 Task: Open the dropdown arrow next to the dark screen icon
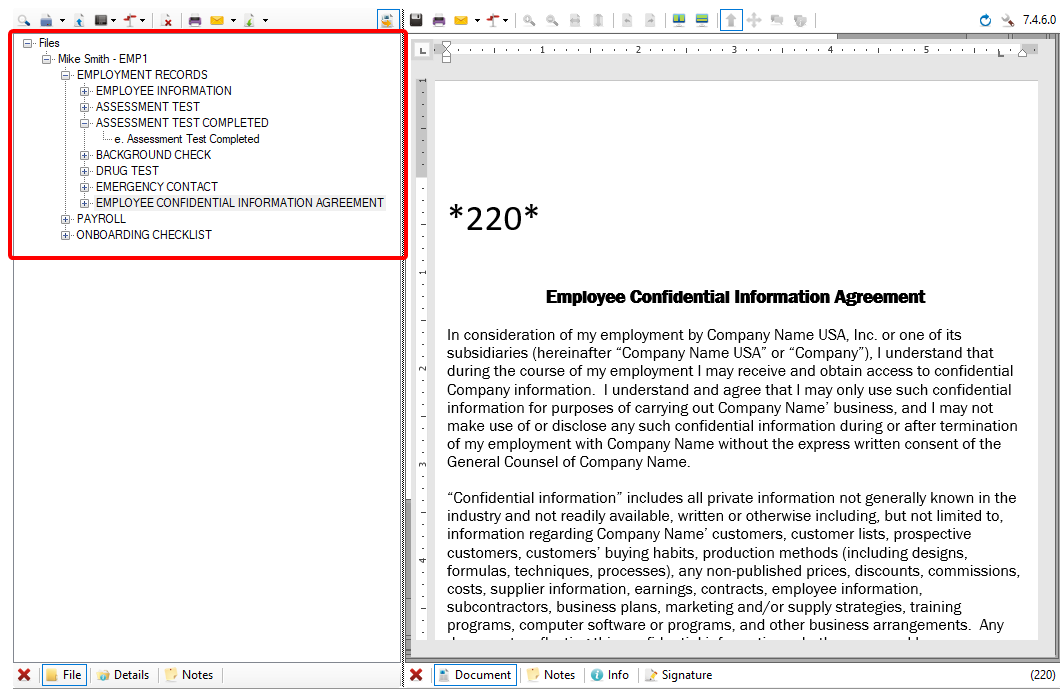(x=113, y=20)
